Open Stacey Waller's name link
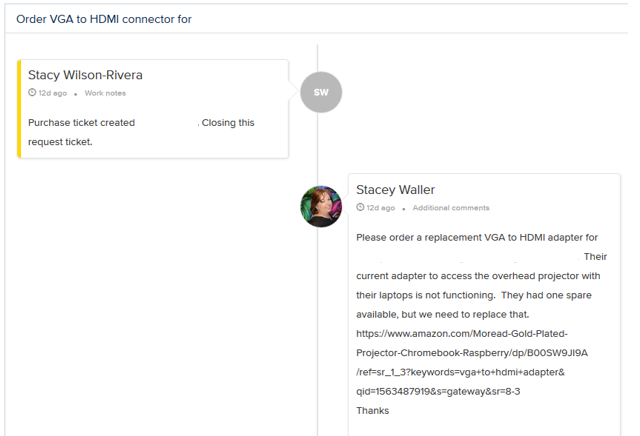The height and width of the screenshot is (436, 640). (x=395, y=190)
